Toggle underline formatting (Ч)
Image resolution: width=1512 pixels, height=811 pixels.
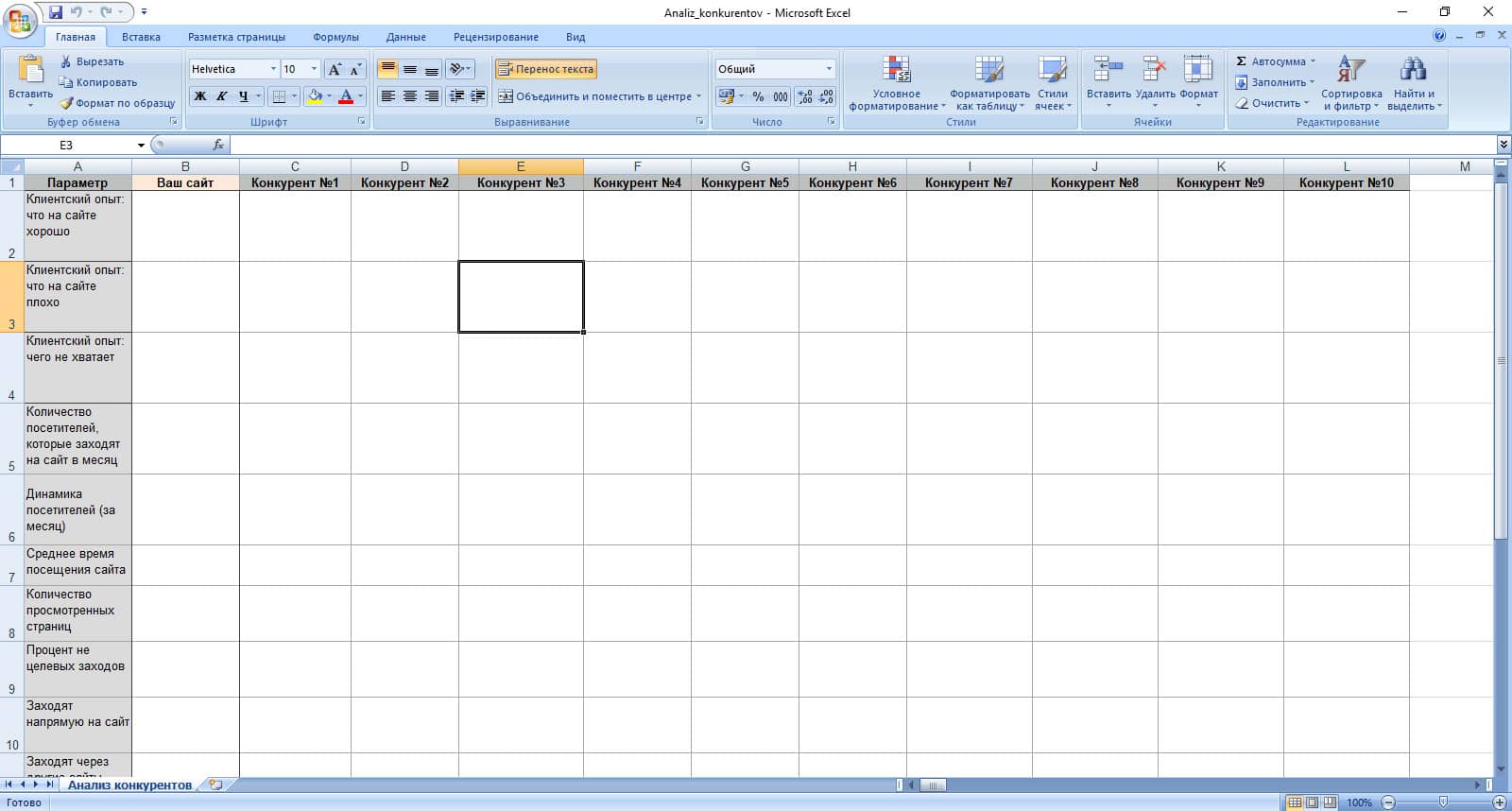pos(243,96)
